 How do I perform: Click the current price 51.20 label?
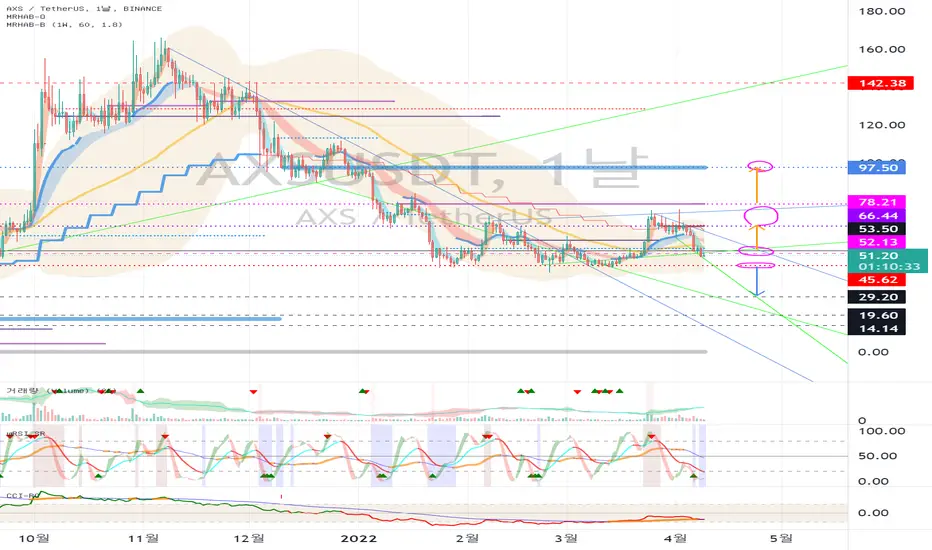pyautogui.click(x=878, y=256)
